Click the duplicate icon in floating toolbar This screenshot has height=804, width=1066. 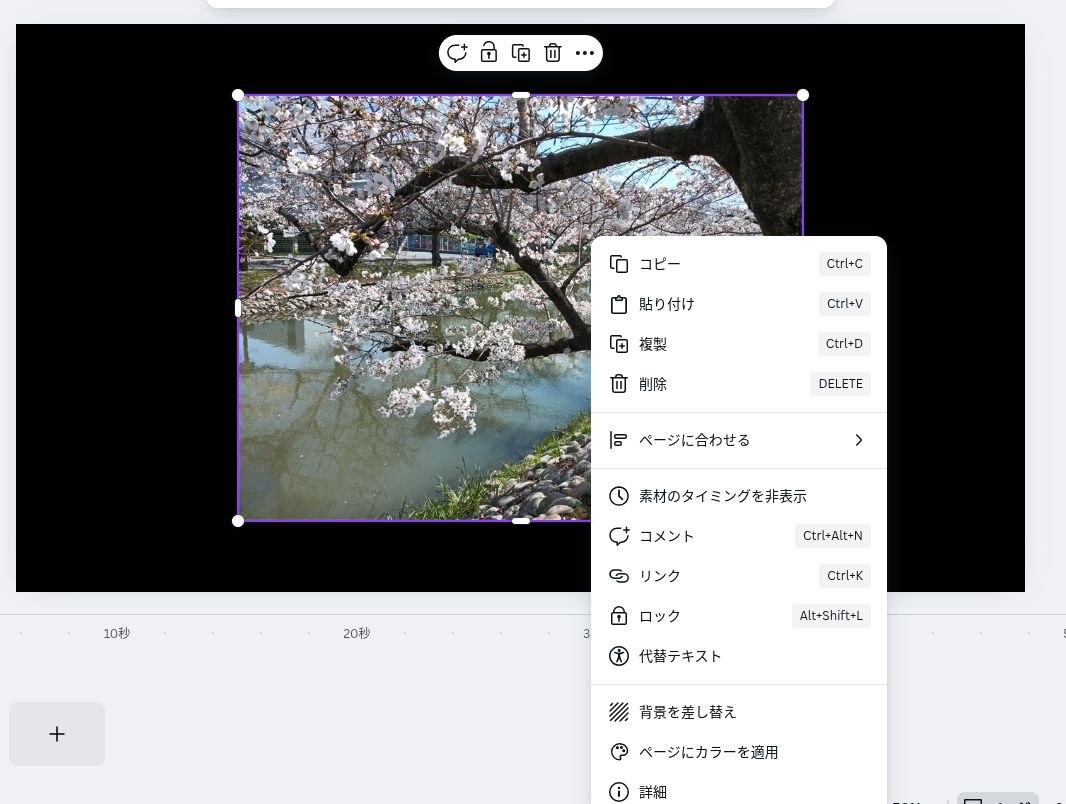coord(521,53)
